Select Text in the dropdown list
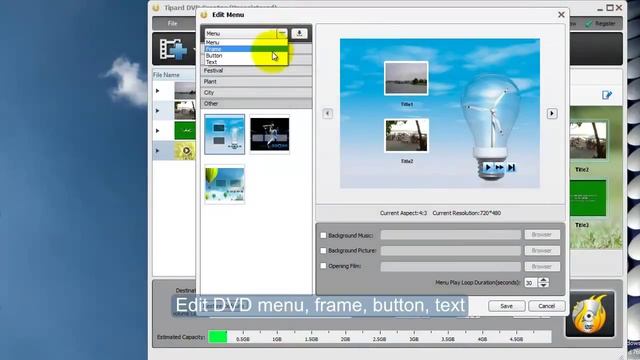The image size is (640, 360). [246, 62]
